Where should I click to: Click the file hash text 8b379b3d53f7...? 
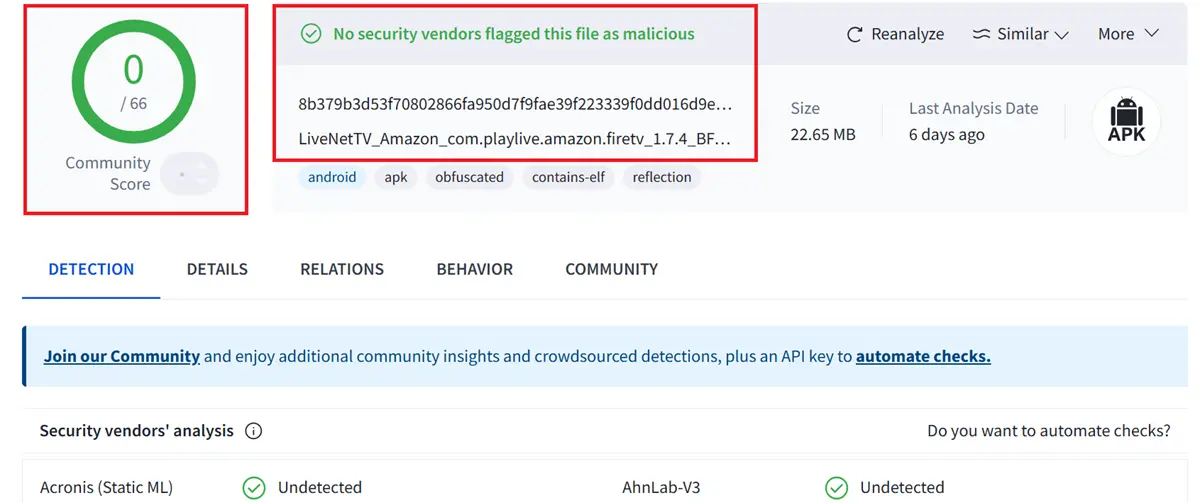pyautogui.click(x=515, y=104)
